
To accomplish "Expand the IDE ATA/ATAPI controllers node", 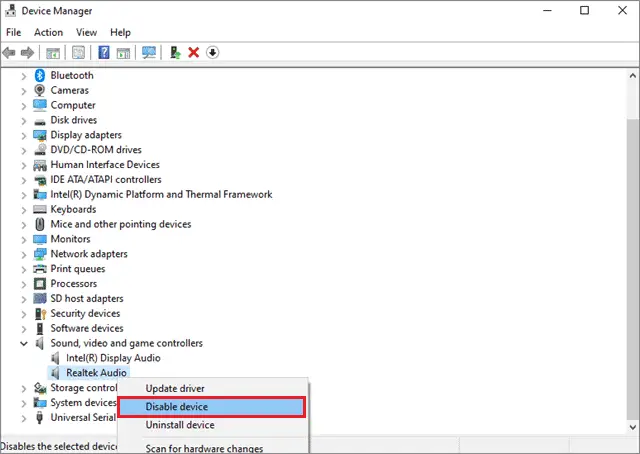I will [24, 180].
